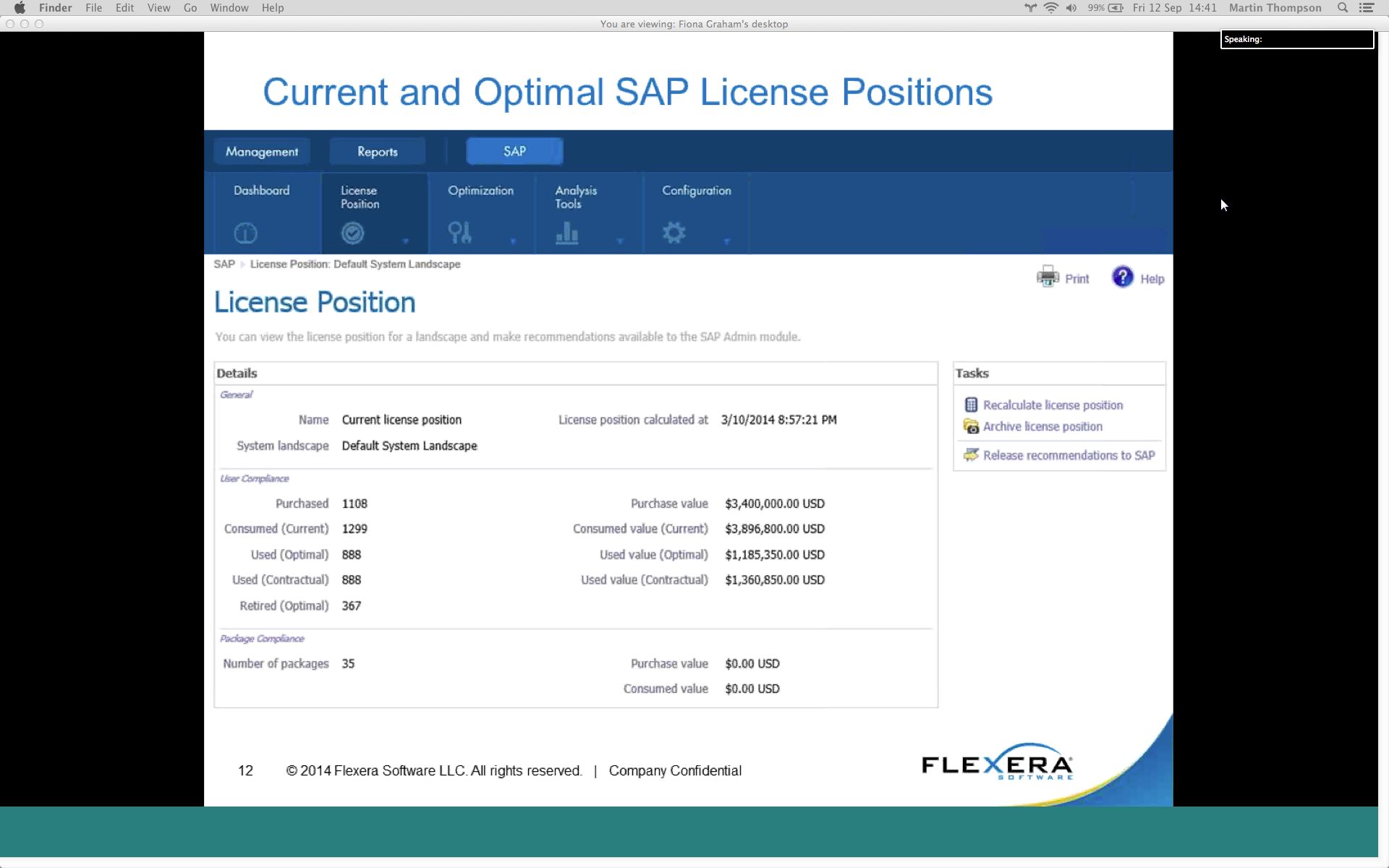The image size is (1389, 868).
Task: Click the SAP breadcrumb link
Action: [x=224, y=264]
